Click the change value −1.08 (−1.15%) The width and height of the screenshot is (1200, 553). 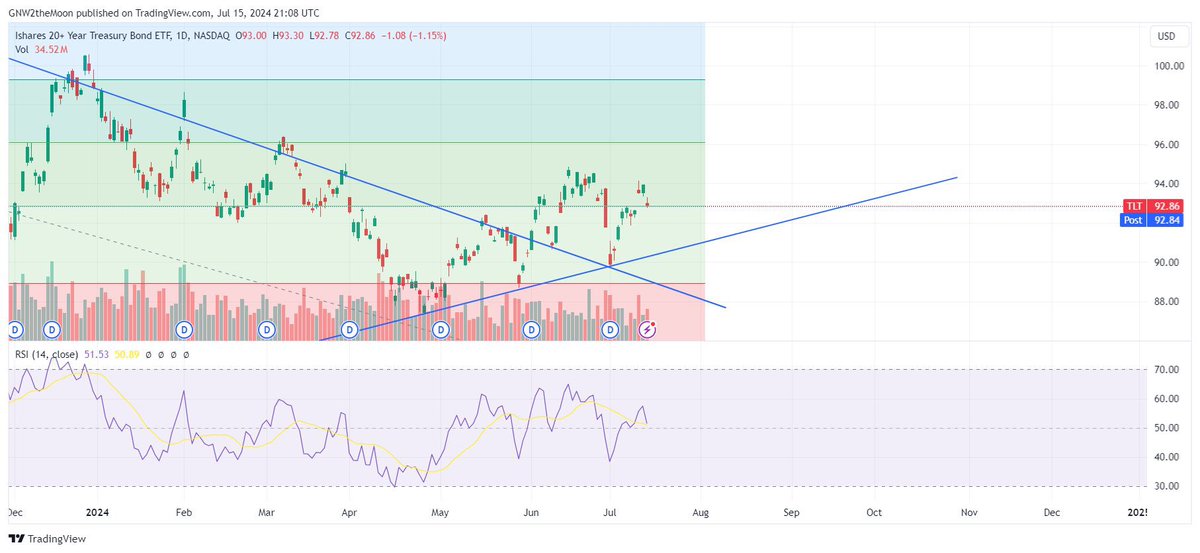[x=415, y=35]
